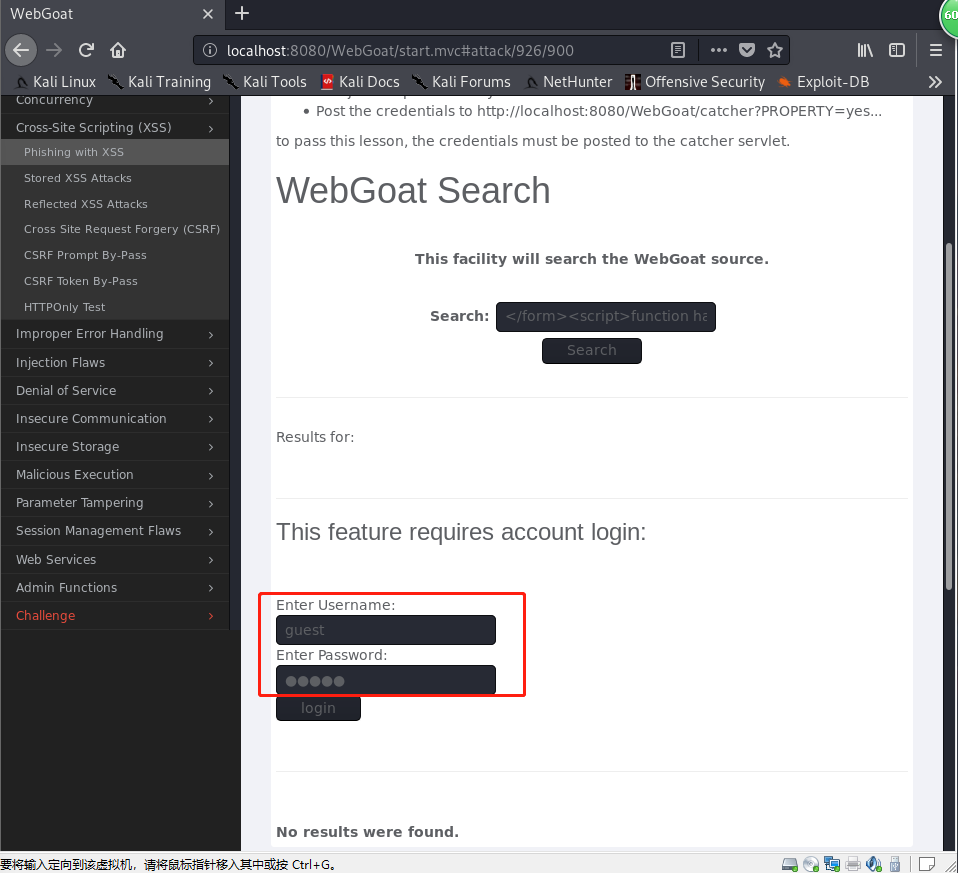The image size is (958, 873).
Task: Select Phishing with XSS lesson
Action: click(115, 152)
